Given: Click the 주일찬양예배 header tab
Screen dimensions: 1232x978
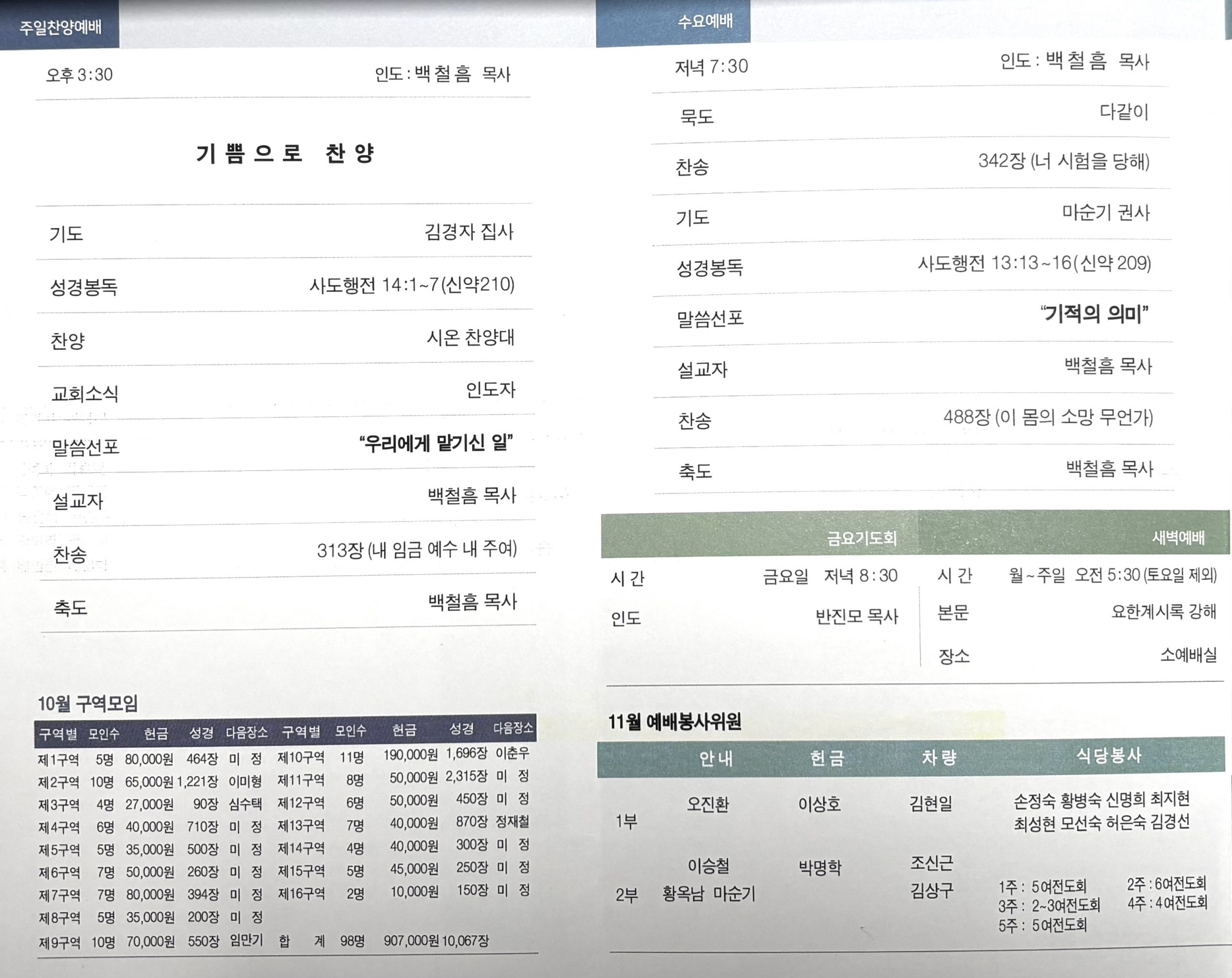Looking at the screenshot, I should click(60, 27).
